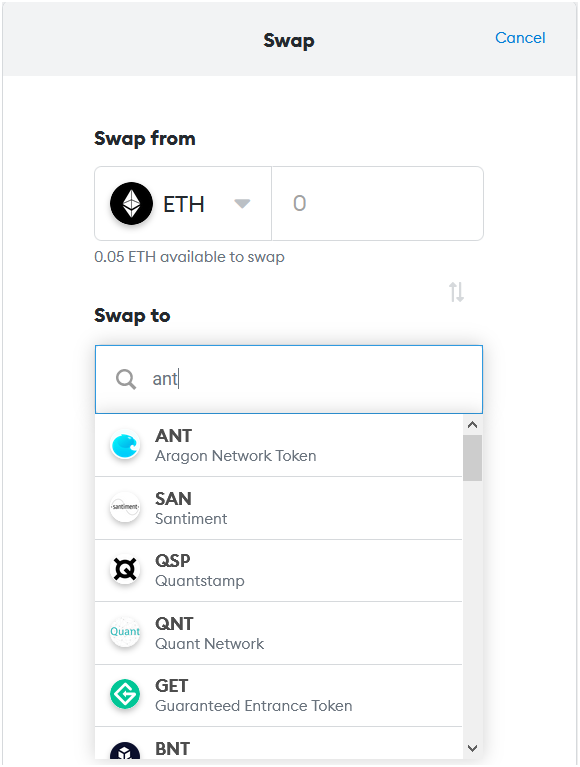
Task: Click the BNT Bancor token icon
Action: [x=125, y=751]
